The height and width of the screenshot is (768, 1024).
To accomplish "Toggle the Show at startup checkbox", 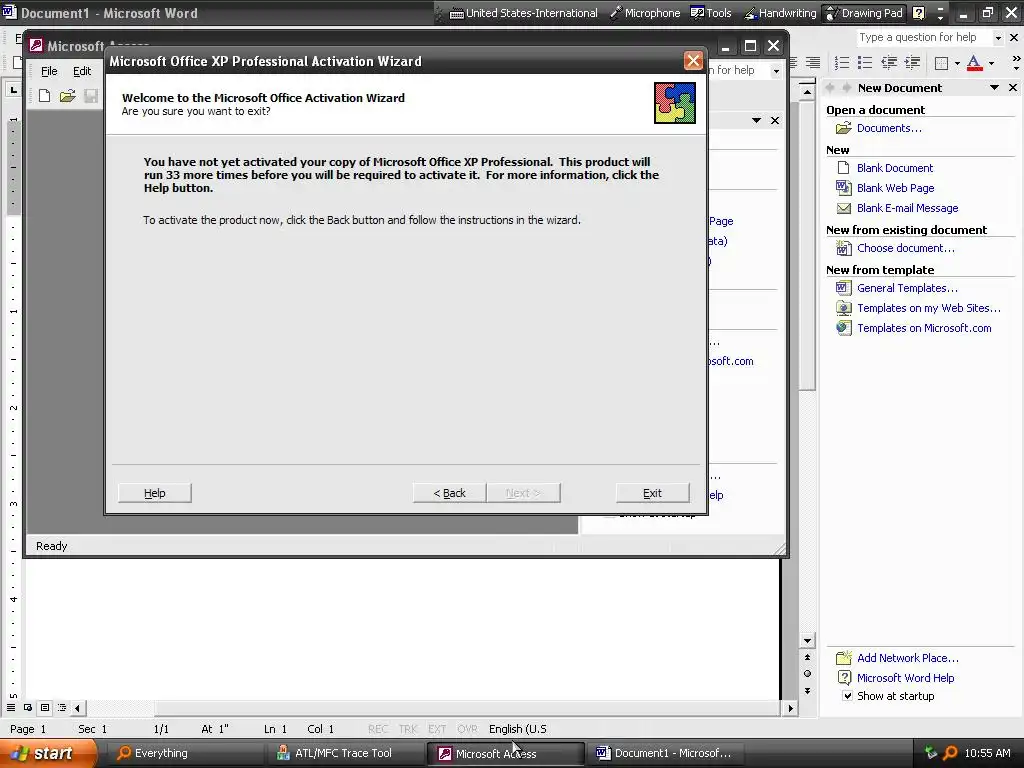I will (847, 696).
